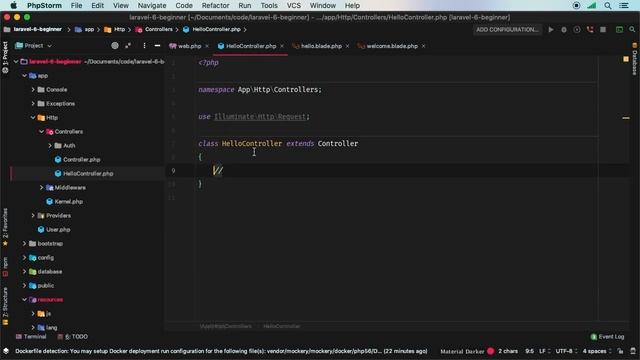Expand the lang folder
This screenshot has width=640, height=360.
(x=33, y=327)
